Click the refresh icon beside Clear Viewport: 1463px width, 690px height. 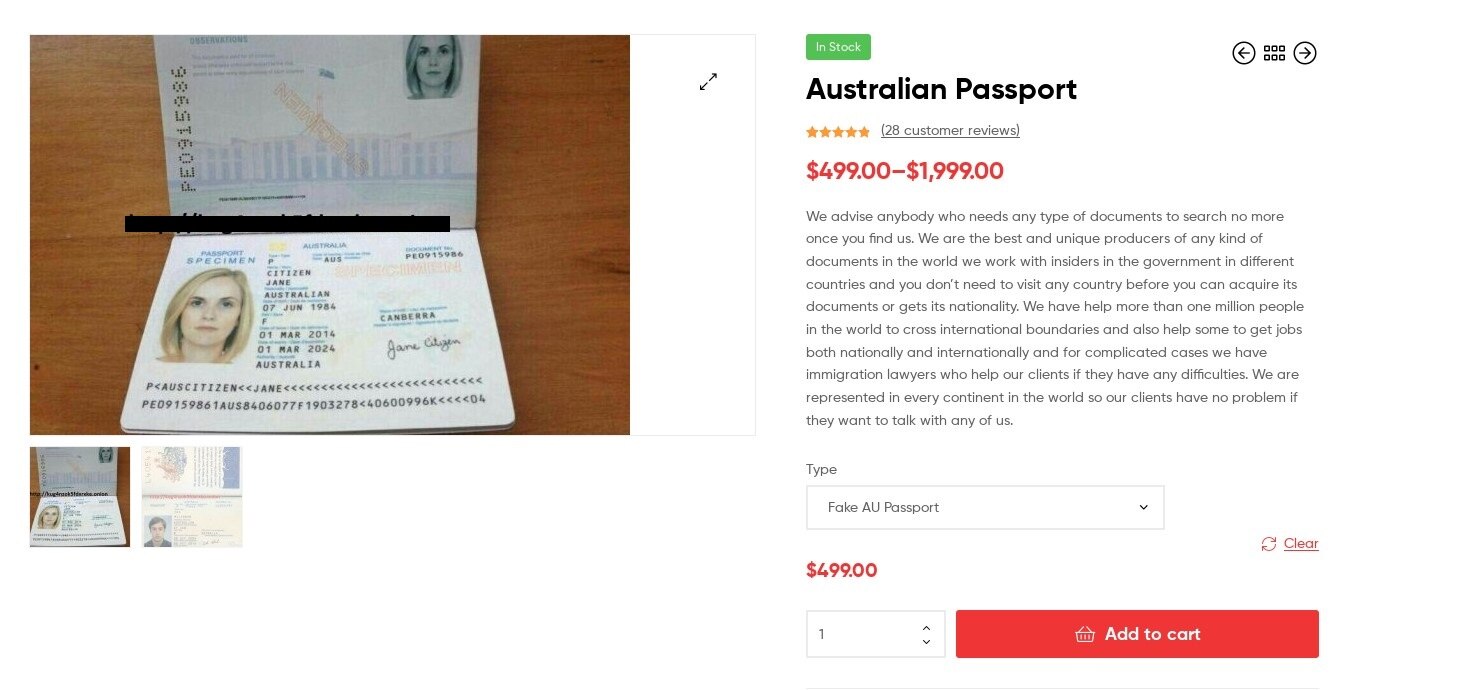[1269, 544]
